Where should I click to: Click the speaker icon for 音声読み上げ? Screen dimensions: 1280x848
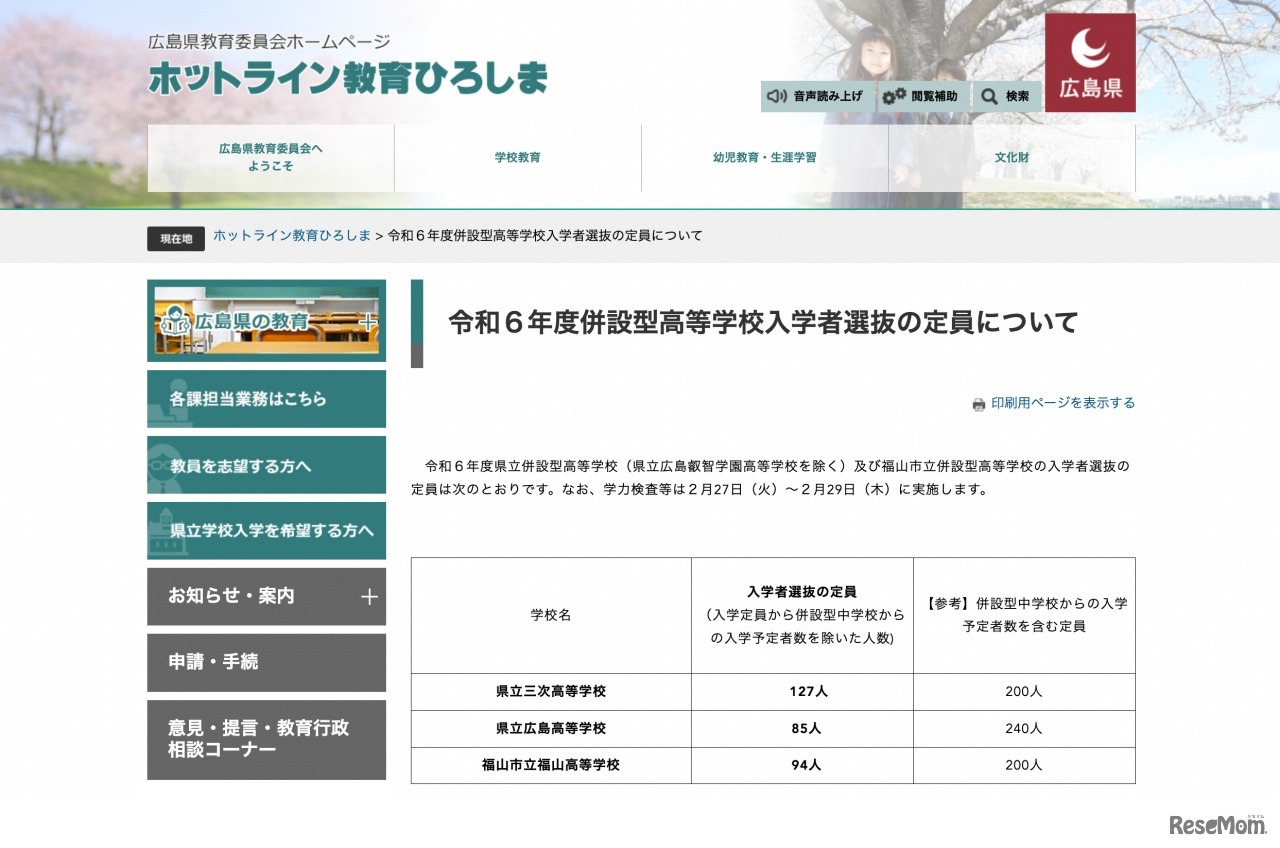(x=775, y=97)
